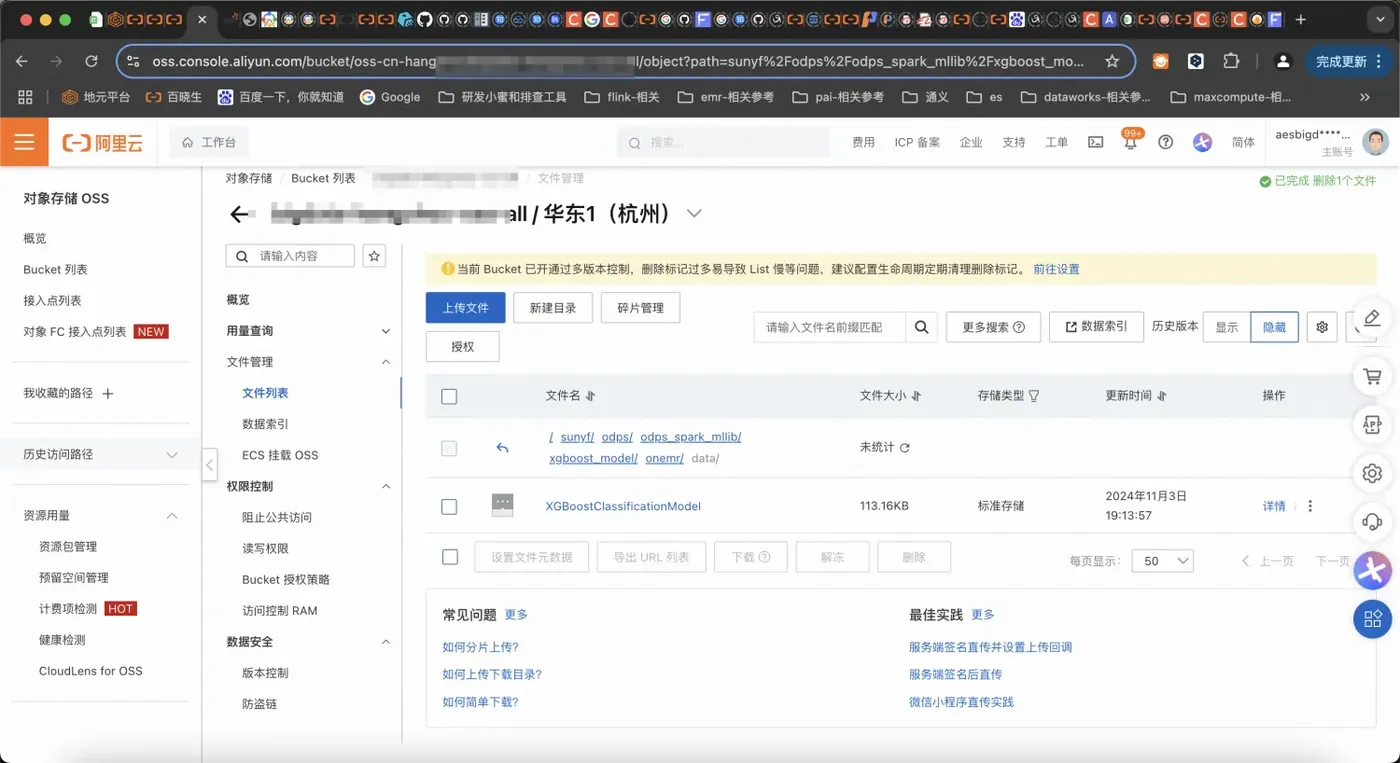Screen dimensions: 1400x763
Task: Tick the bottom toolbar checkbox
Action: tap(450, 557)
